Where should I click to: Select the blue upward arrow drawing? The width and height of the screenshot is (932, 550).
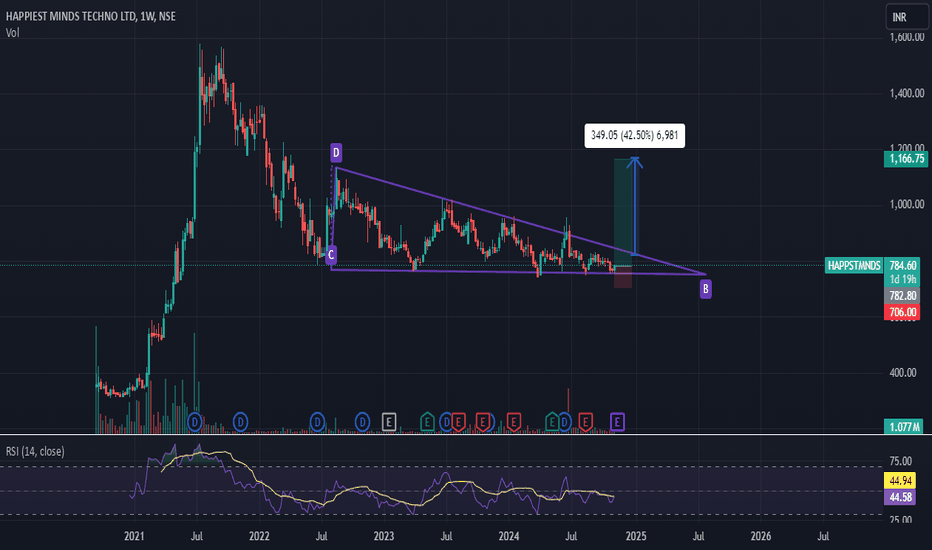[x=635, y=205]
